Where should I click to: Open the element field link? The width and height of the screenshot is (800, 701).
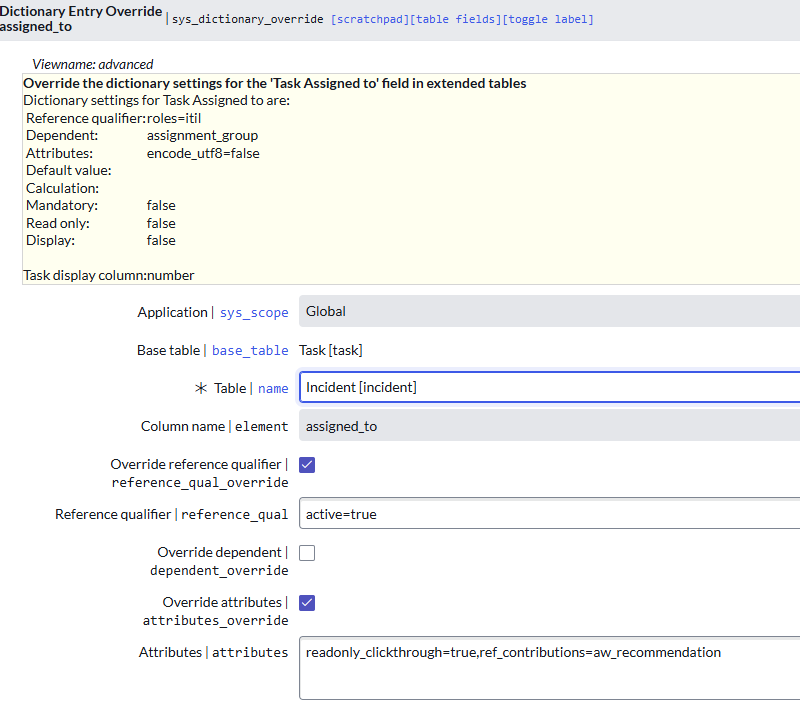pyautogui.click(x=262, y=426)
